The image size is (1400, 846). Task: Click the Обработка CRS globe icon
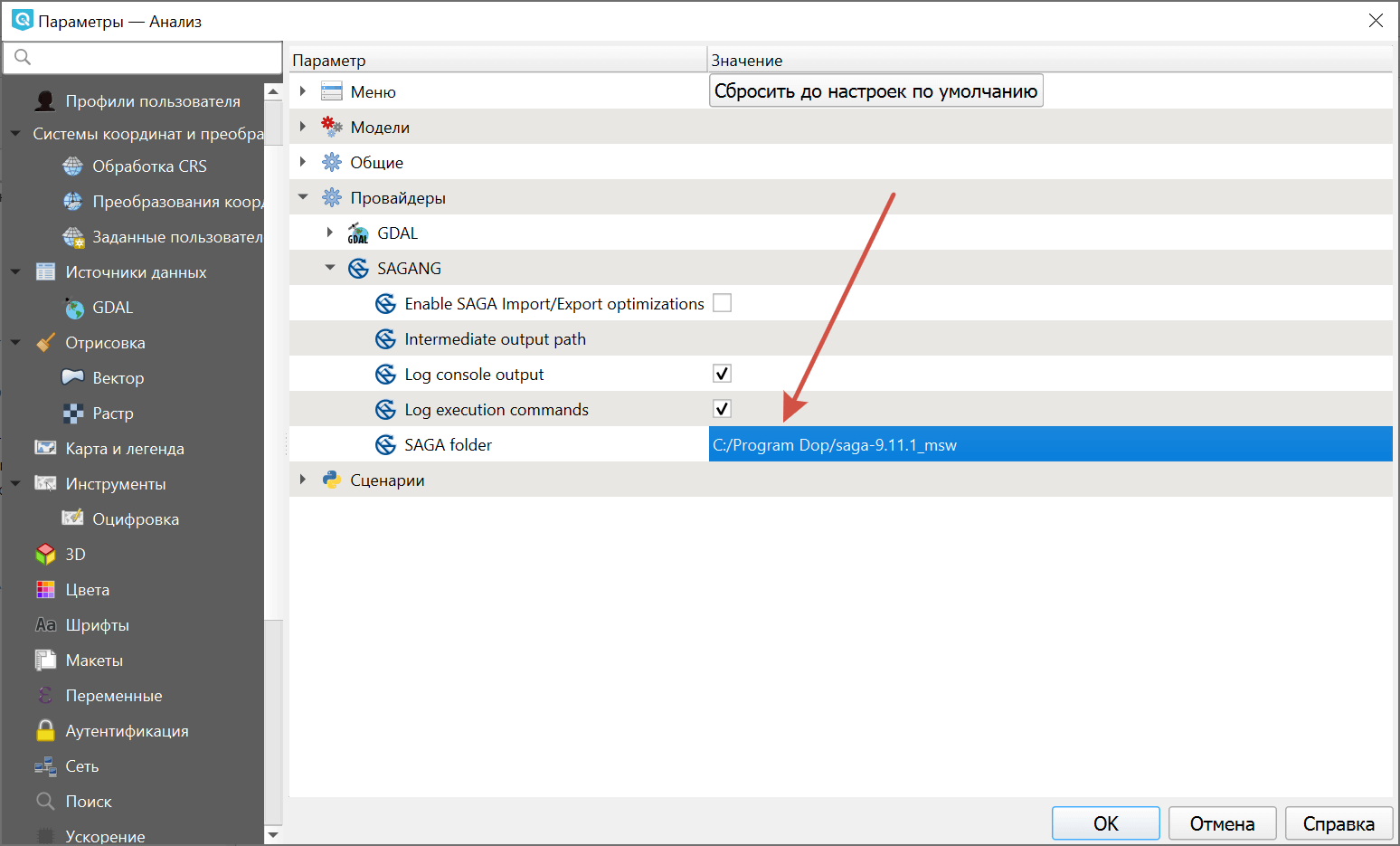pos(72,166)
